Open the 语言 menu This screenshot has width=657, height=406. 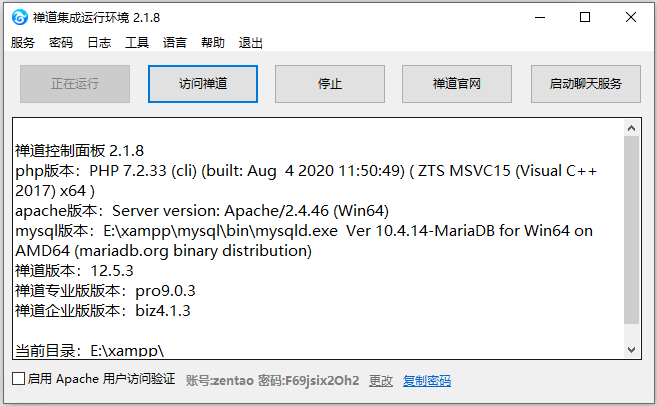coord(175,43)
